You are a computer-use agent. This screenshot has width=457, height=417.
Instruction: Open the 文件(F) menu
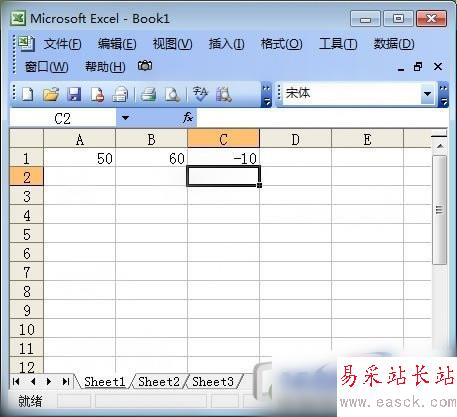(62, 44)
